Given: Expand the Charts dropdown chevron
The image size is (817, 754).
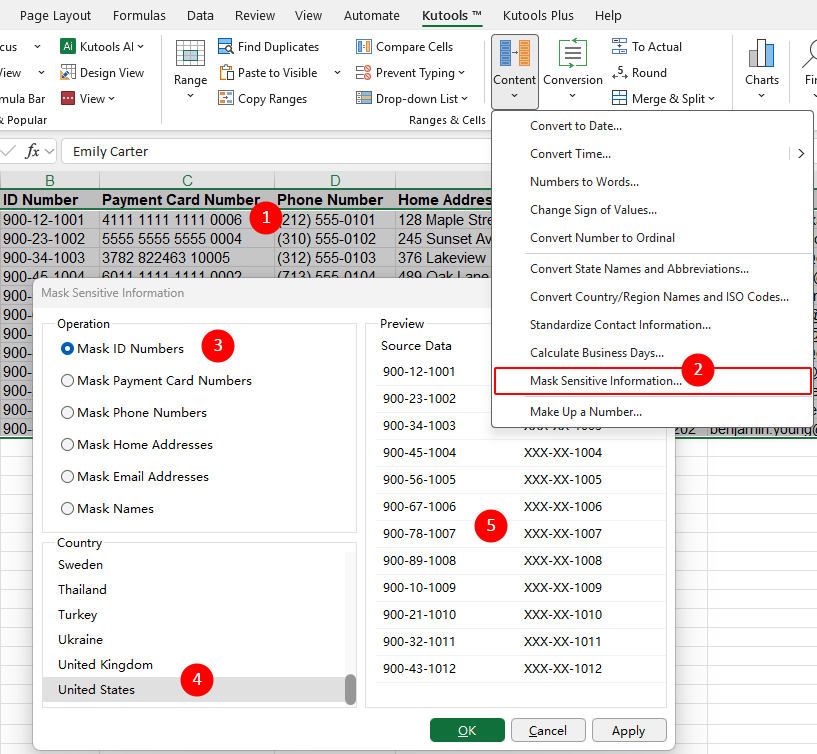Looking at the screenshot, I should coord(761,95).
